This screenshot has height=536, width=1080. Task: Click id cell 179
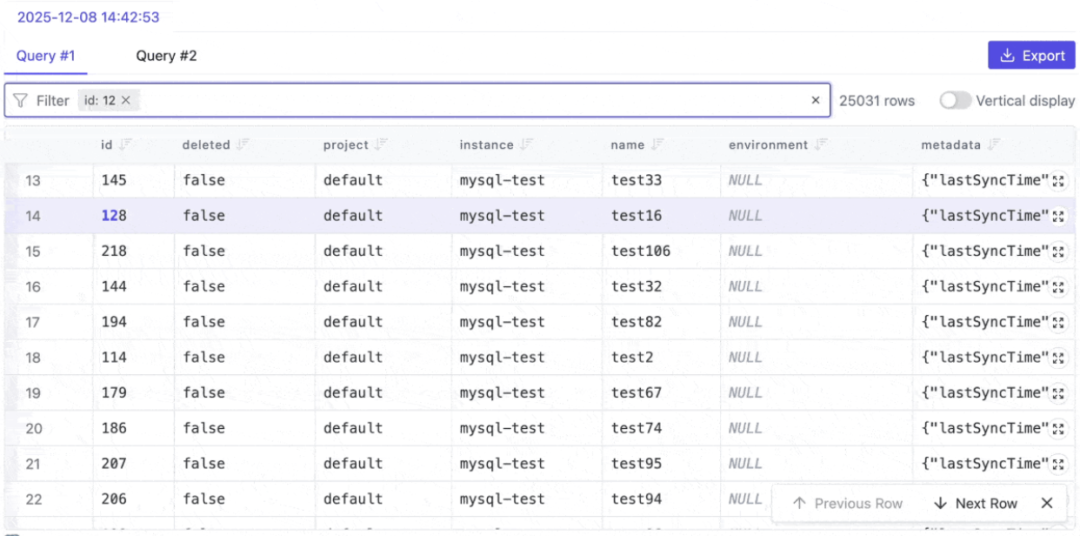point(114,393)
